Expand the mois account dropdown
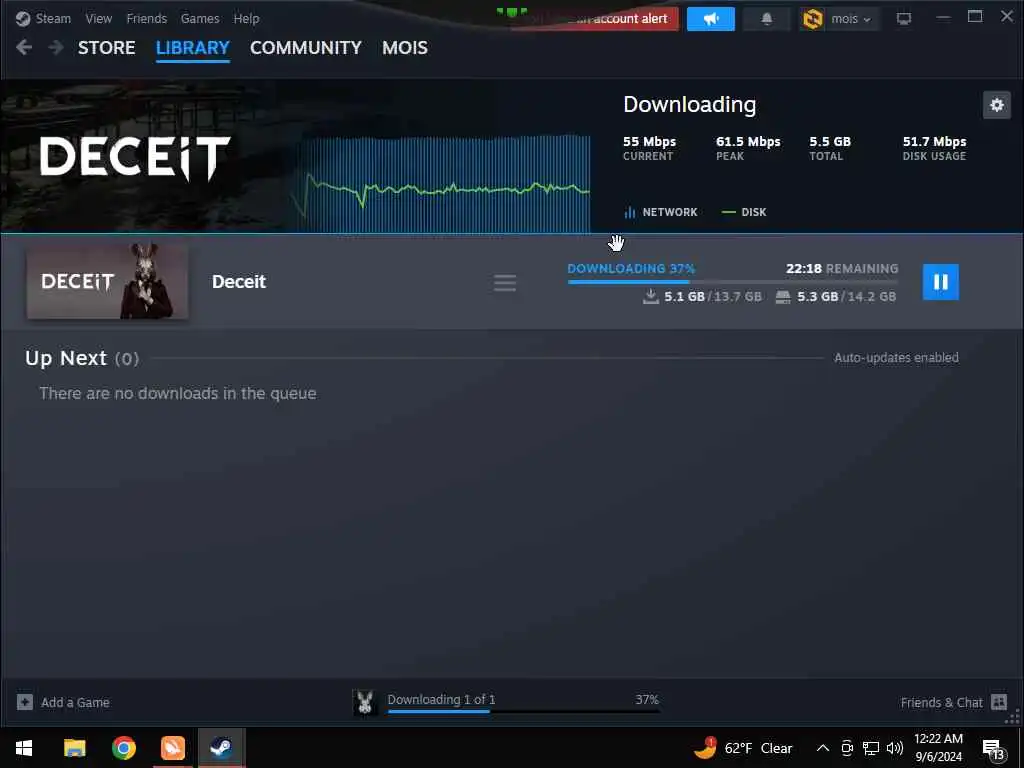Screen dimensions: 1024x768 click(x=851, y=19)
